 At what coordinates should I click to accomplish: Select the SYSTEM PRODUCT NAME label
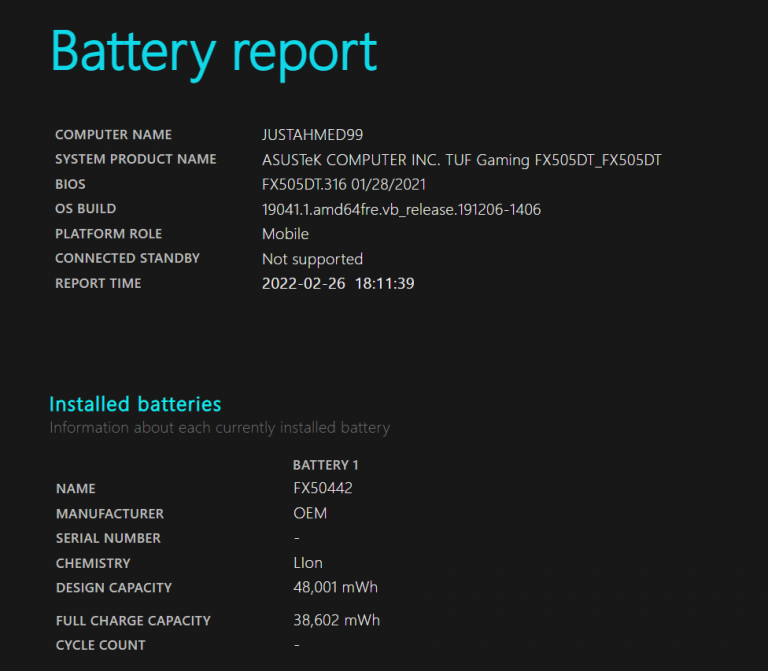pyautogui.click(x=135, y=160)
